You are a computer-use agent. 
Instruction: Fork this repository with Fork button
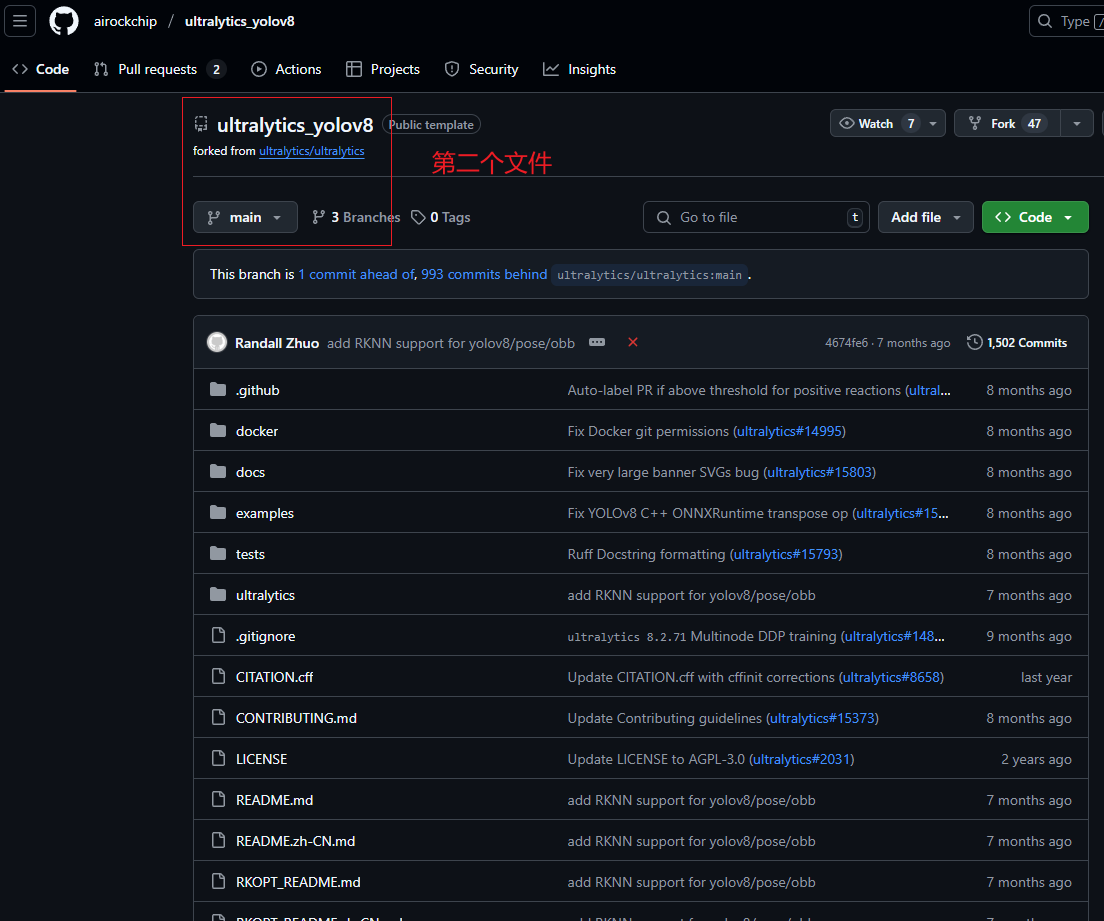(x=1007, y=123)
